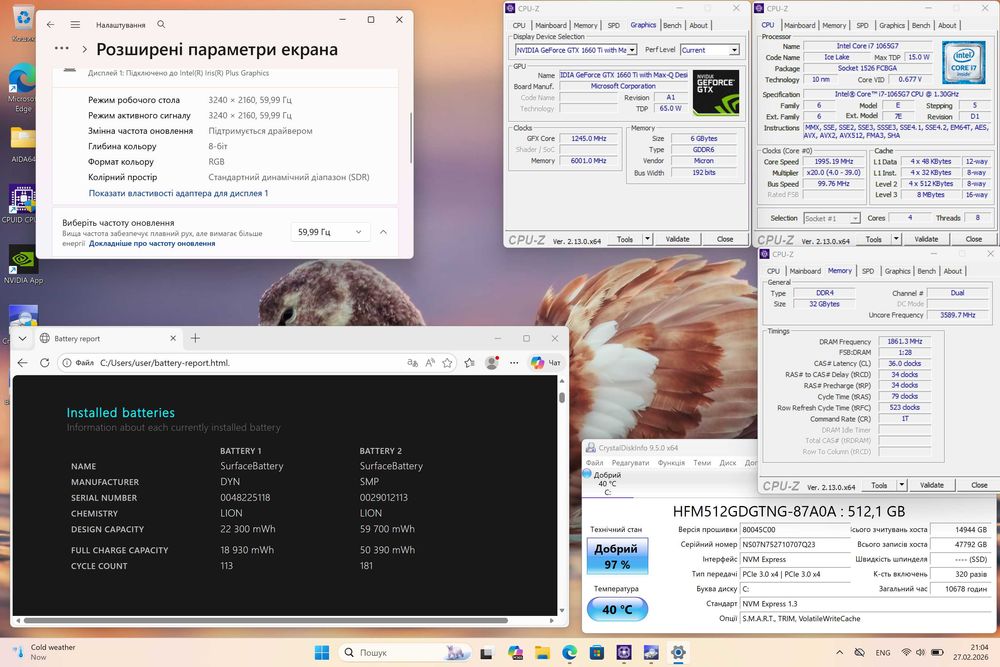Screen dimensions: 1000x667
Task: Open the Edge profile avatar
Action: coord(492,363)
